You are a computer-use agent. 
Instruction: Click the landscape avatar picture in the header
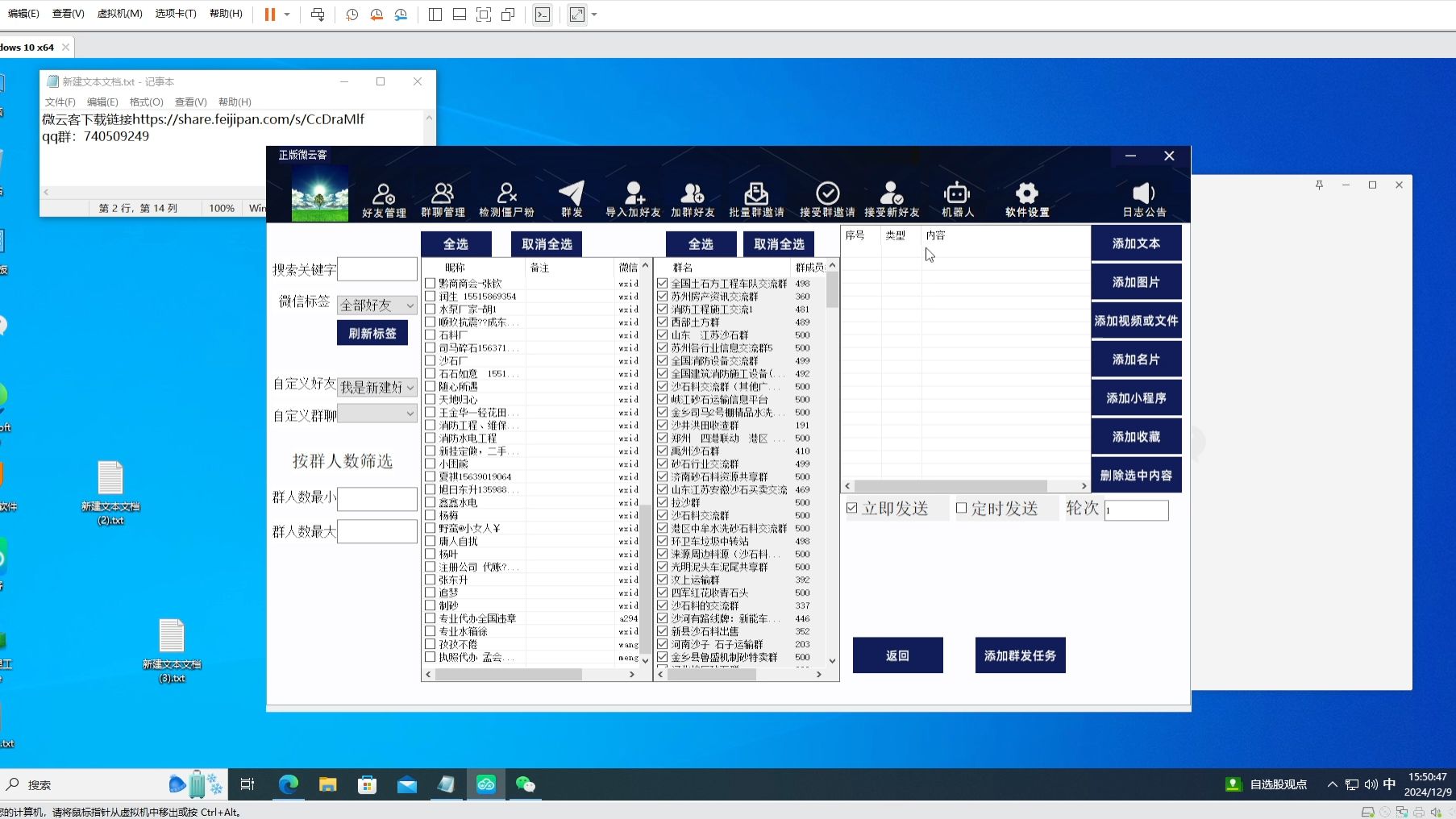320,193
